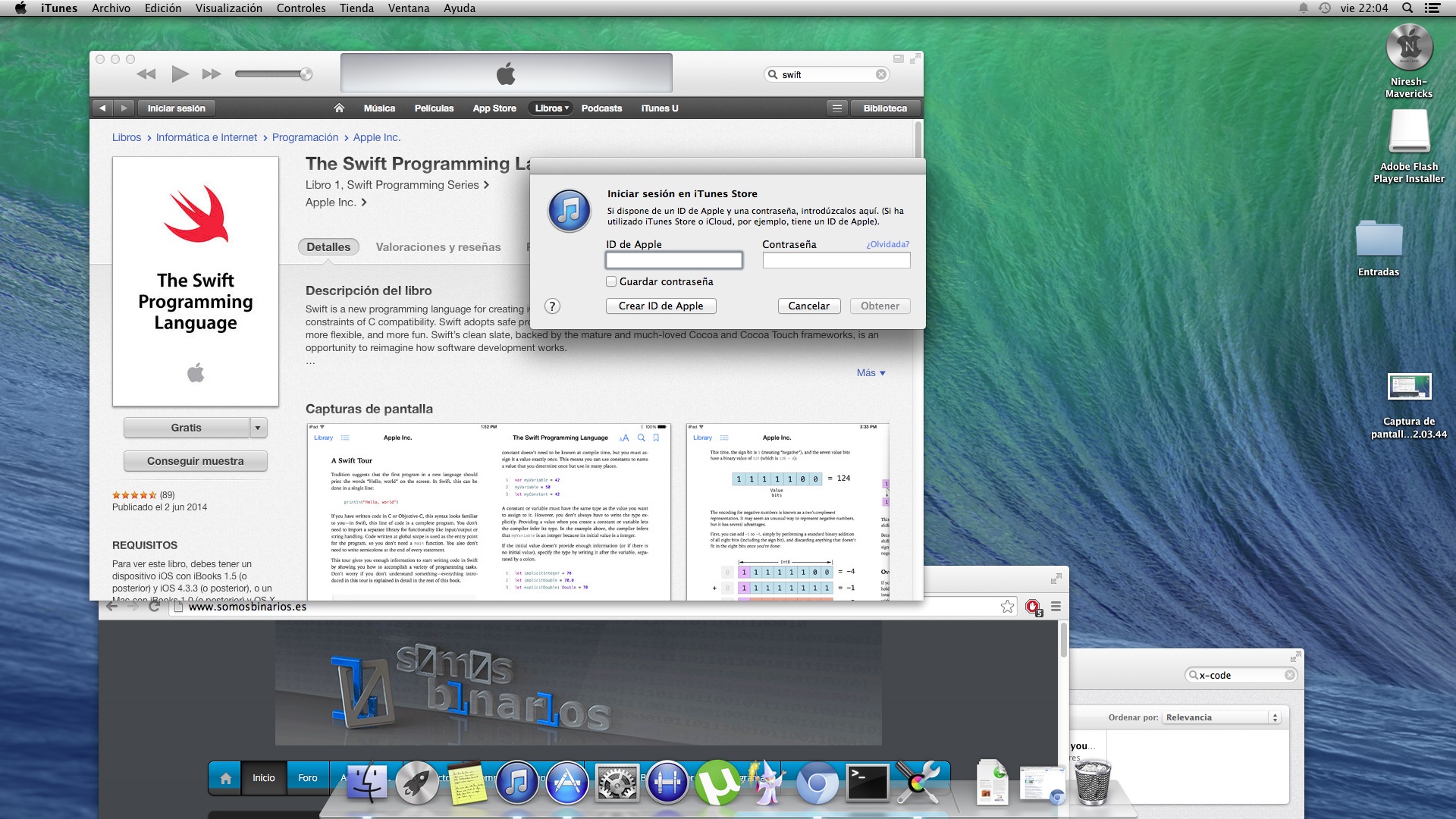Expand the description with Más

871,373
